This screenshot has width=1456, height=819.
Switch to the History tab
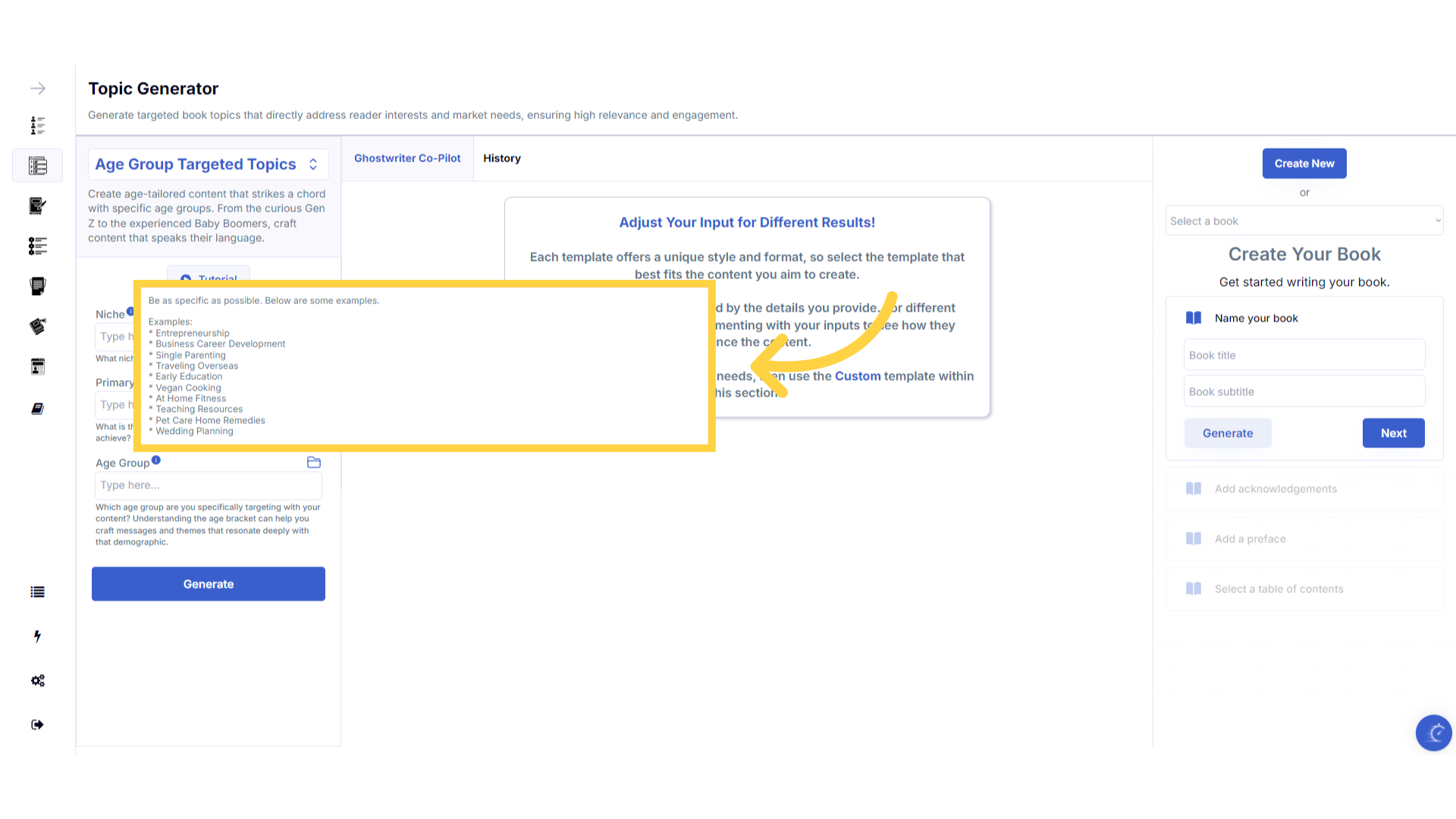[502, 158]
